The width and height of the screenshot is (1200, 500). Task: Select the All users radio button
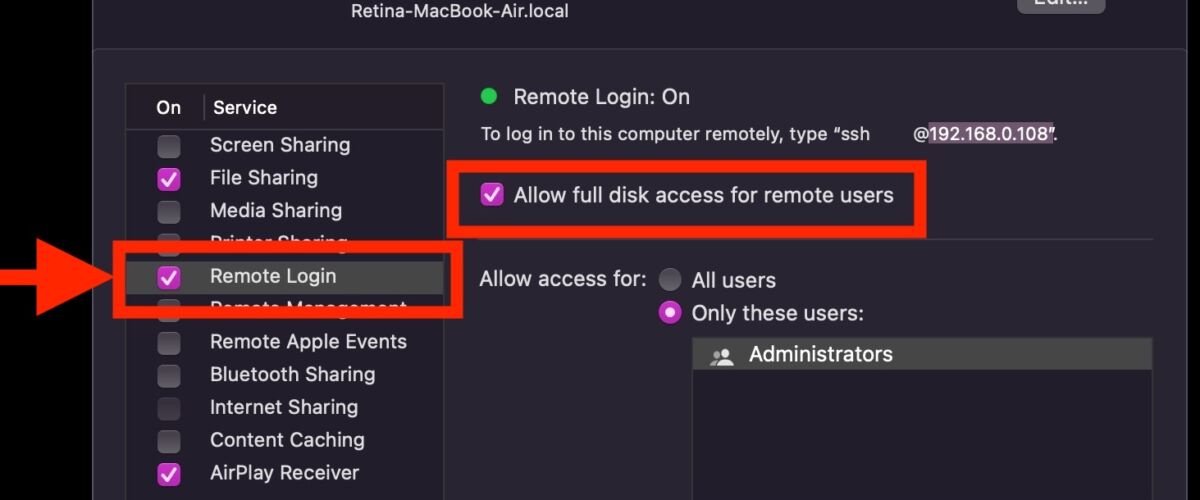[x=670, y=281]
